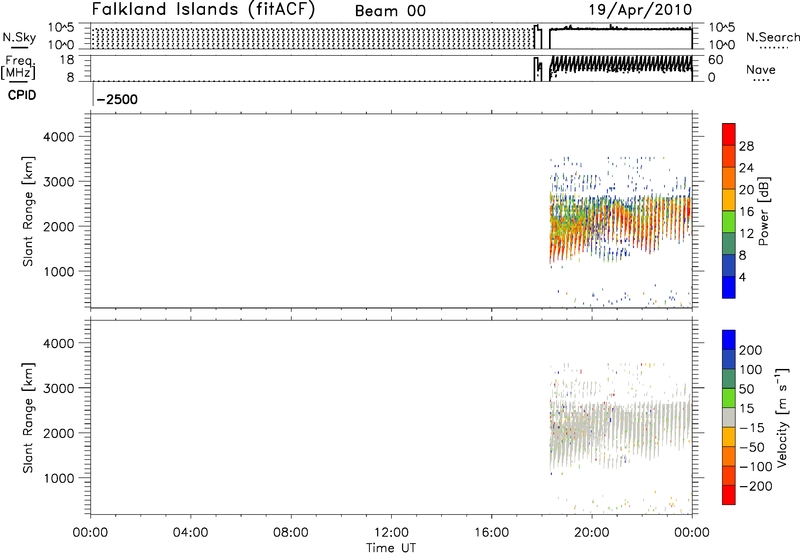The height and width of the screenshot is (554, 800).
Task: Click the '18' tick on Freq axis
Action: point(67,60)
